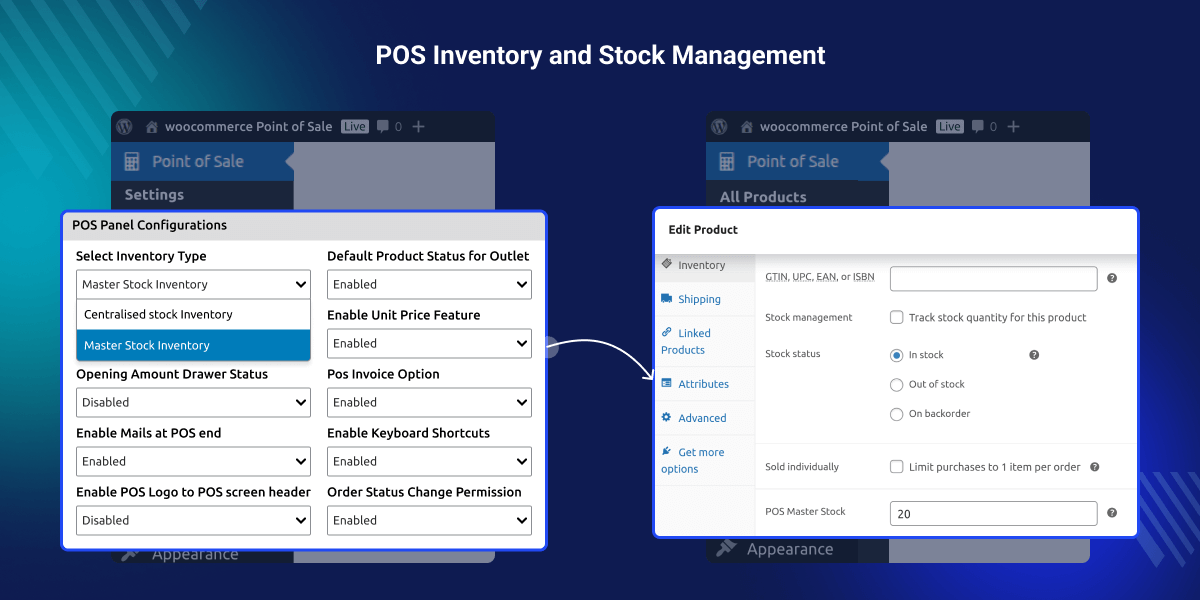Choose Centralised stock Inventory option
1200x600 pixels.
(194, 314)
